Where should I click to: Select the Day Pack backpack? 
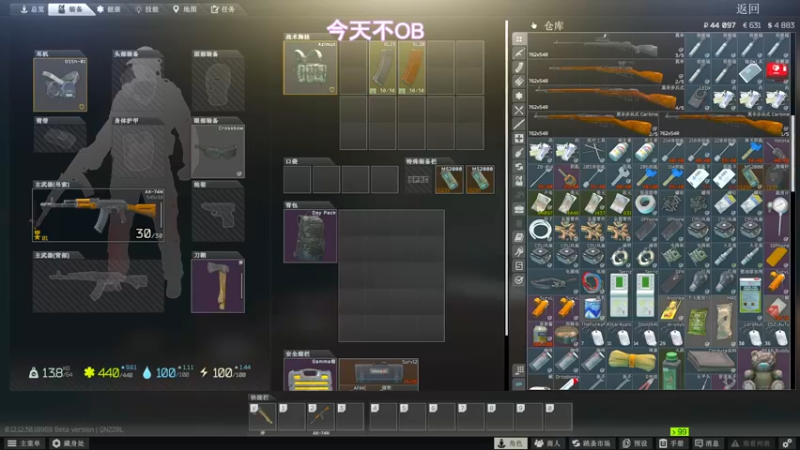point(310,236)
